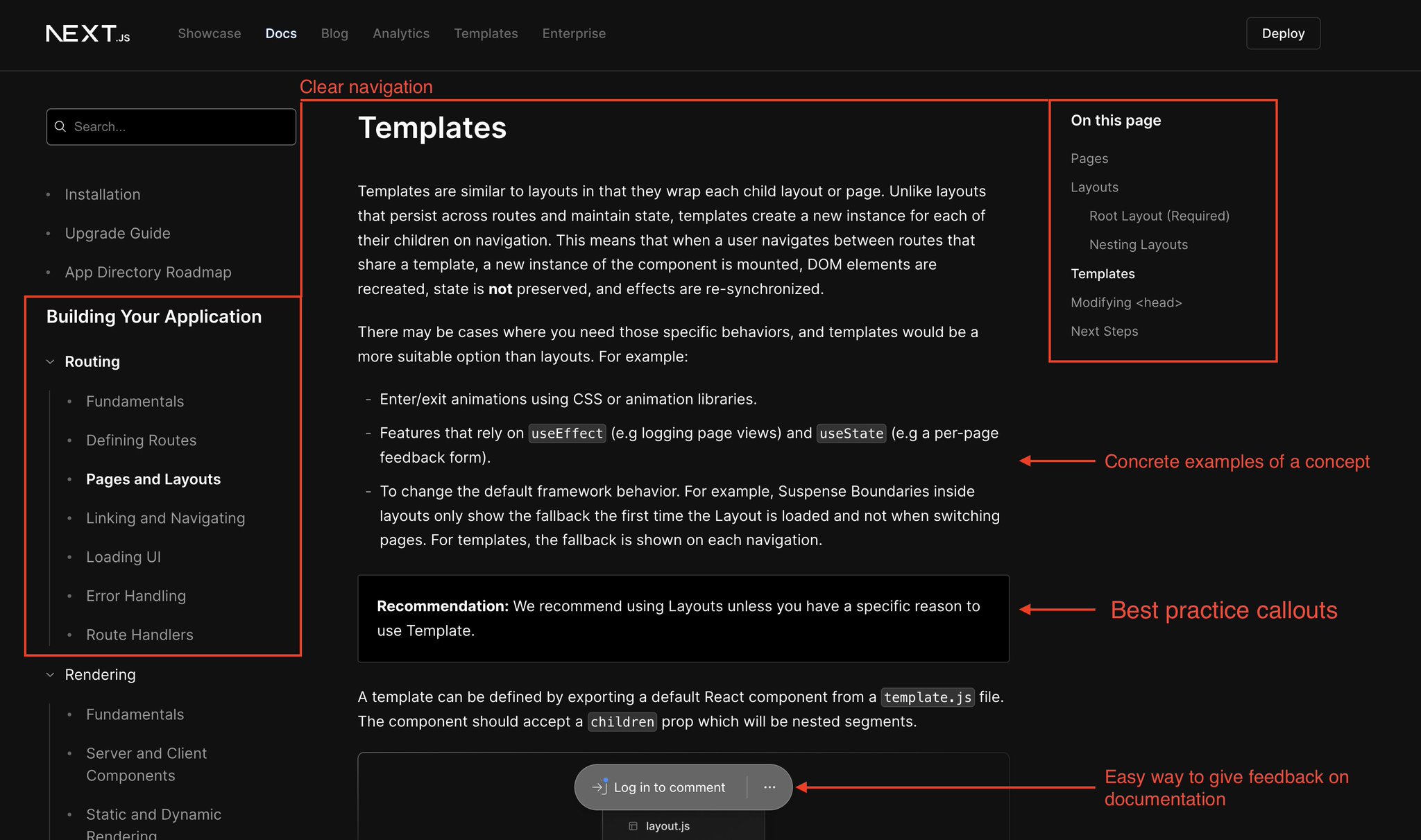The image size is (1421, 840).
Task: Open the Showcase menu item
Action: 209,33
